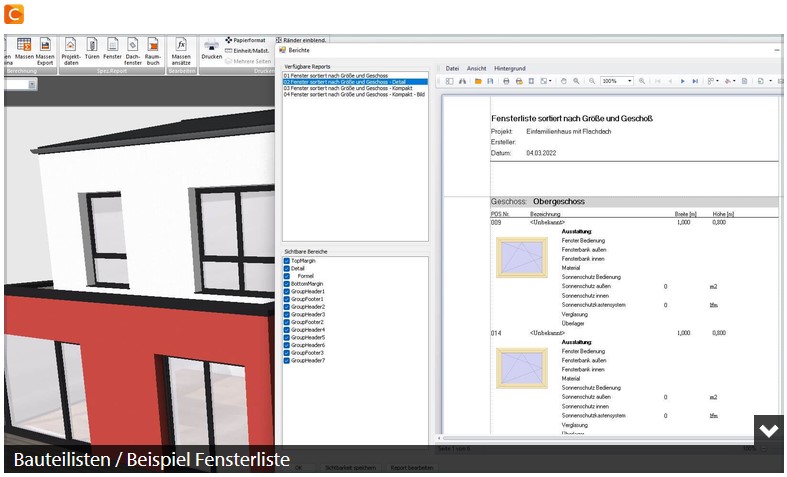Jump to the last page arrow
787x477 pixels.
point(695,81)
